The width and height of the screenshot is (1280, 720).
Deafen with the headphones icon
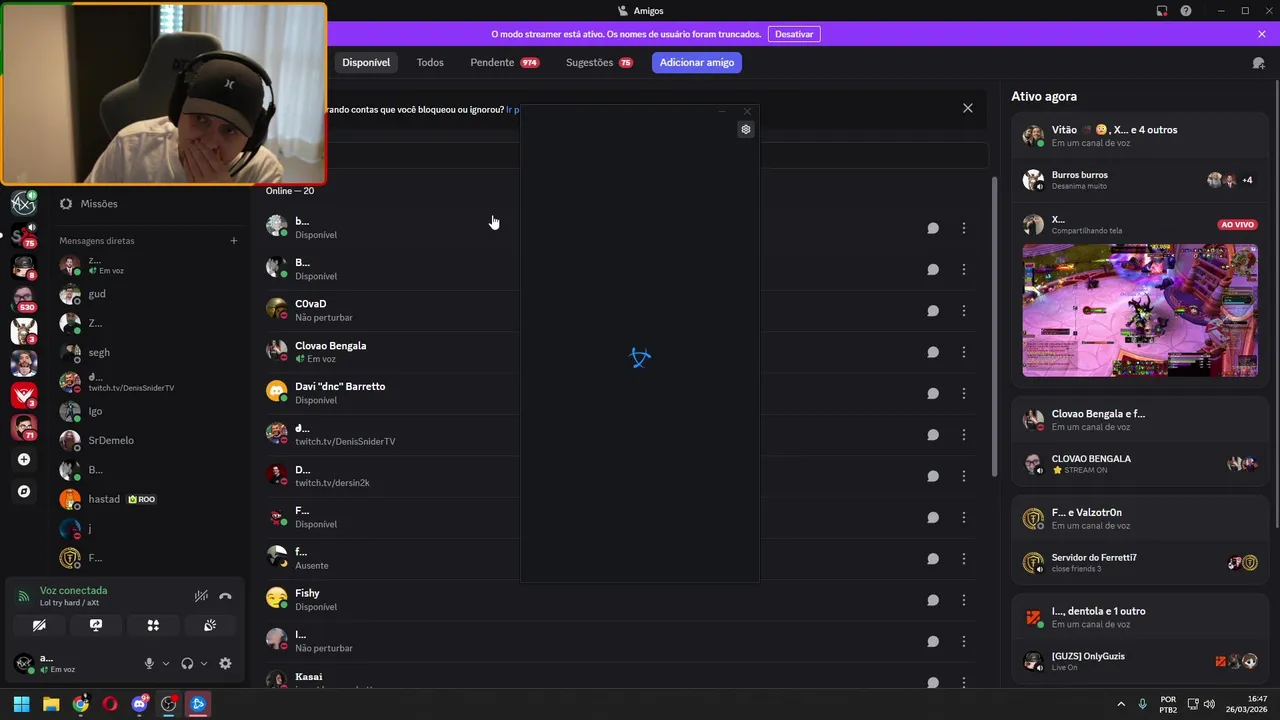pyautogui.click(x=187, y=663)
